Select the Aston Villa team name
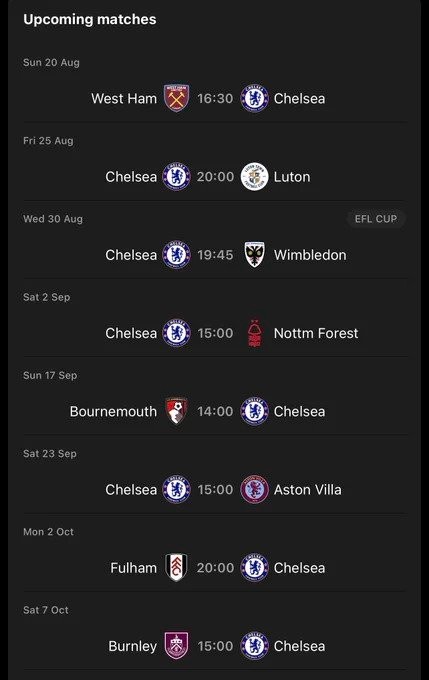The image size is (429, 680). pyautogui.click(x=308, y=490)
